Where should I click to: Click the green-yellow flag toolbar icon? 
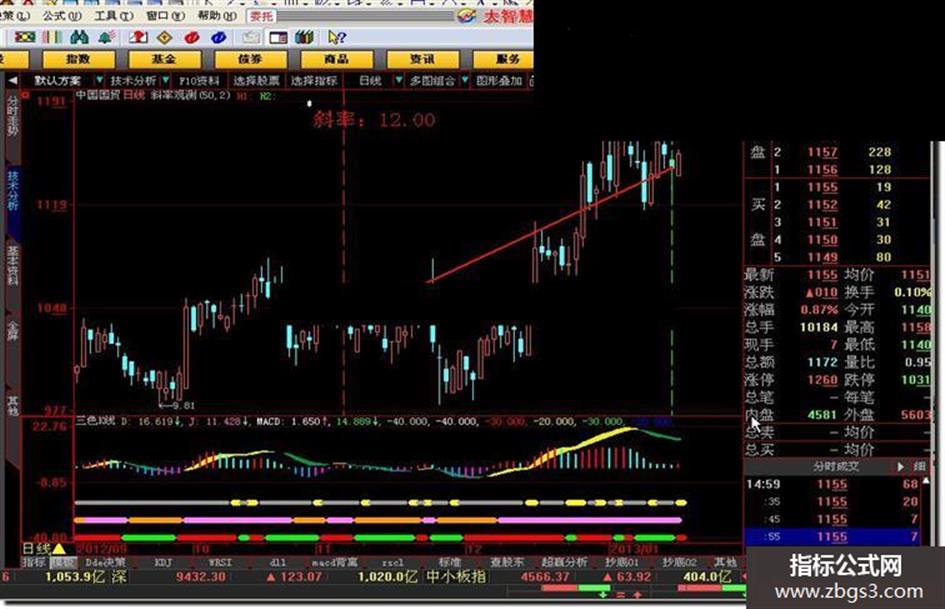(25, 37)
